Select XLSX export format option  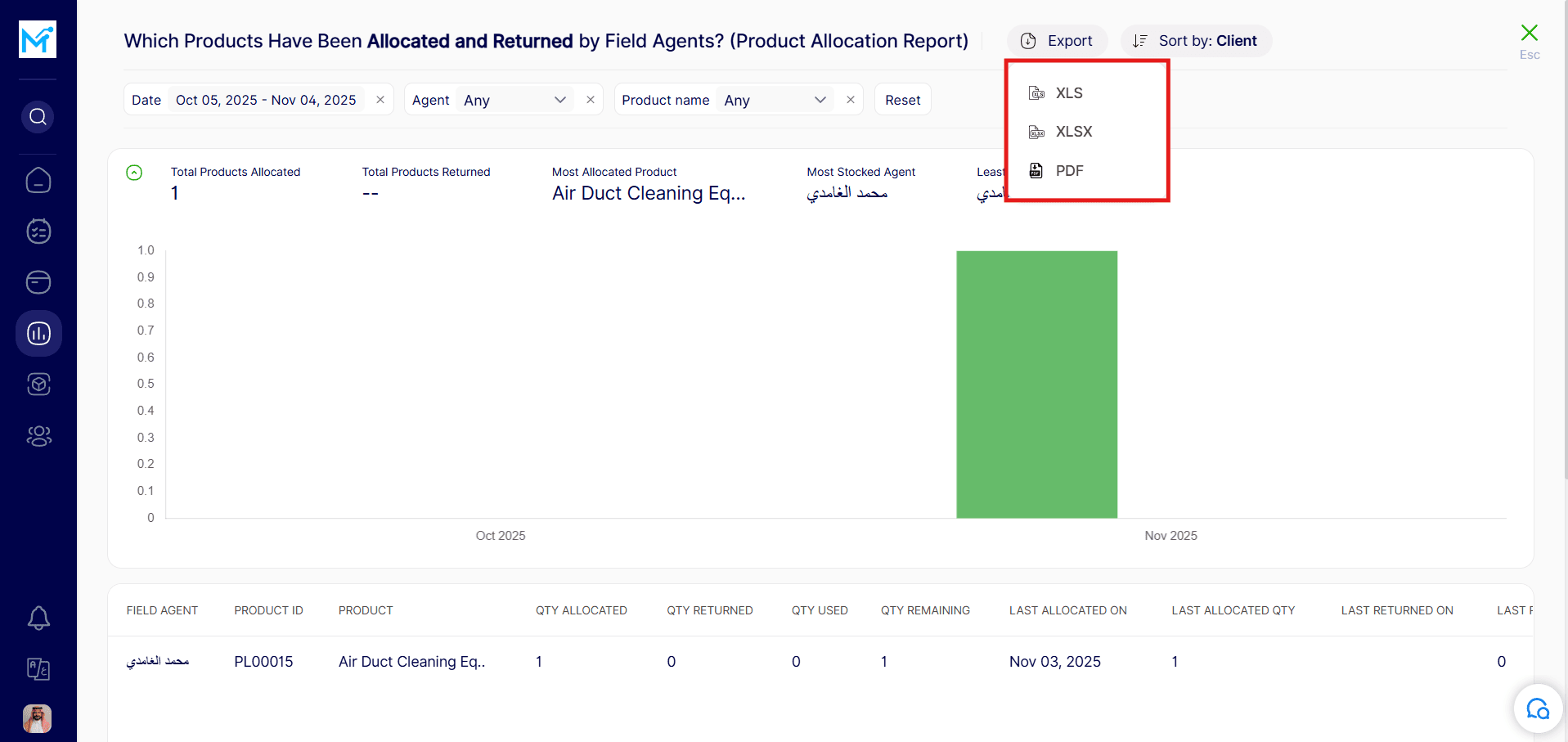coord(1073,132)
